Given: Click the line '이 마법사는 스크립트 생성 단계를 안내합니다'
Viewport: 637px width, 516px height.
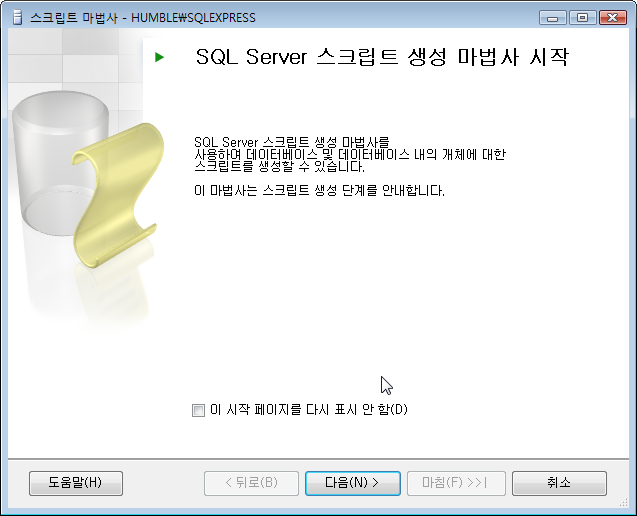Looking at the screenshot, I should click(319, 191).
